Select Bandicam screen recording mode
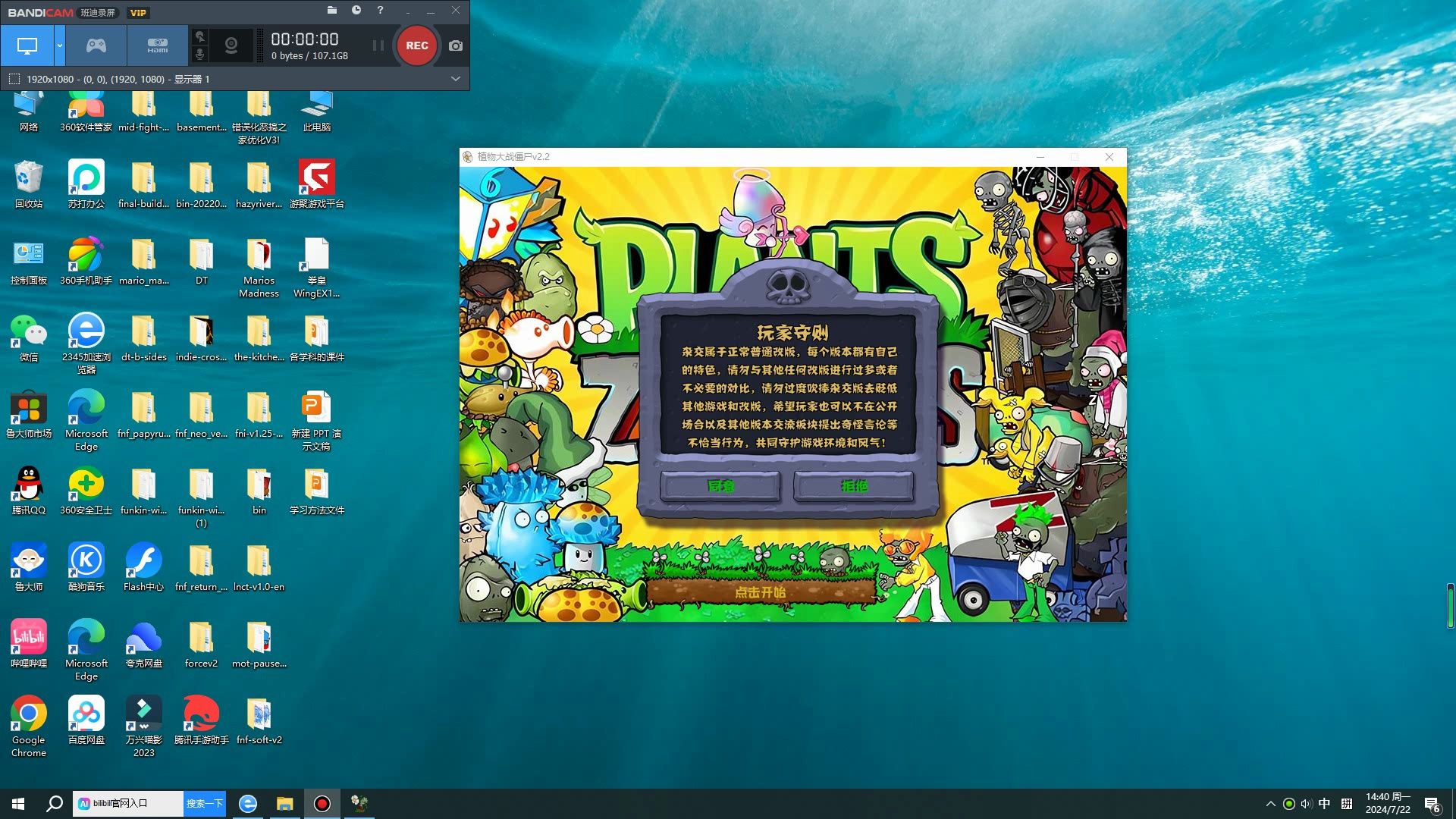 click(x=27, y=45)
